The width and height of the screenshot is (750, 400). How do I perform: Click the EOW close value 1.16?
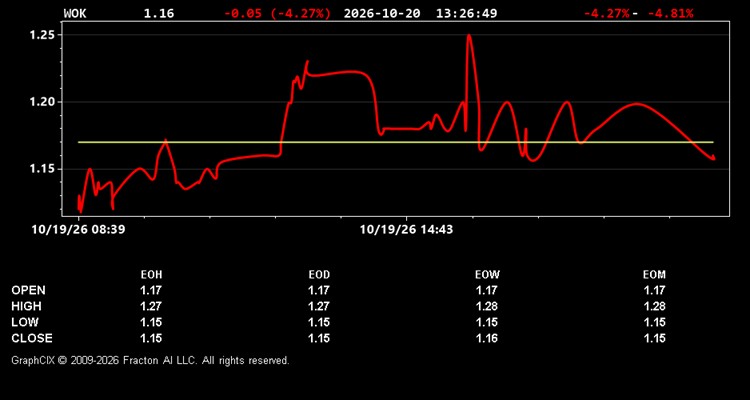pyautogui.click(x=487, y=338)
